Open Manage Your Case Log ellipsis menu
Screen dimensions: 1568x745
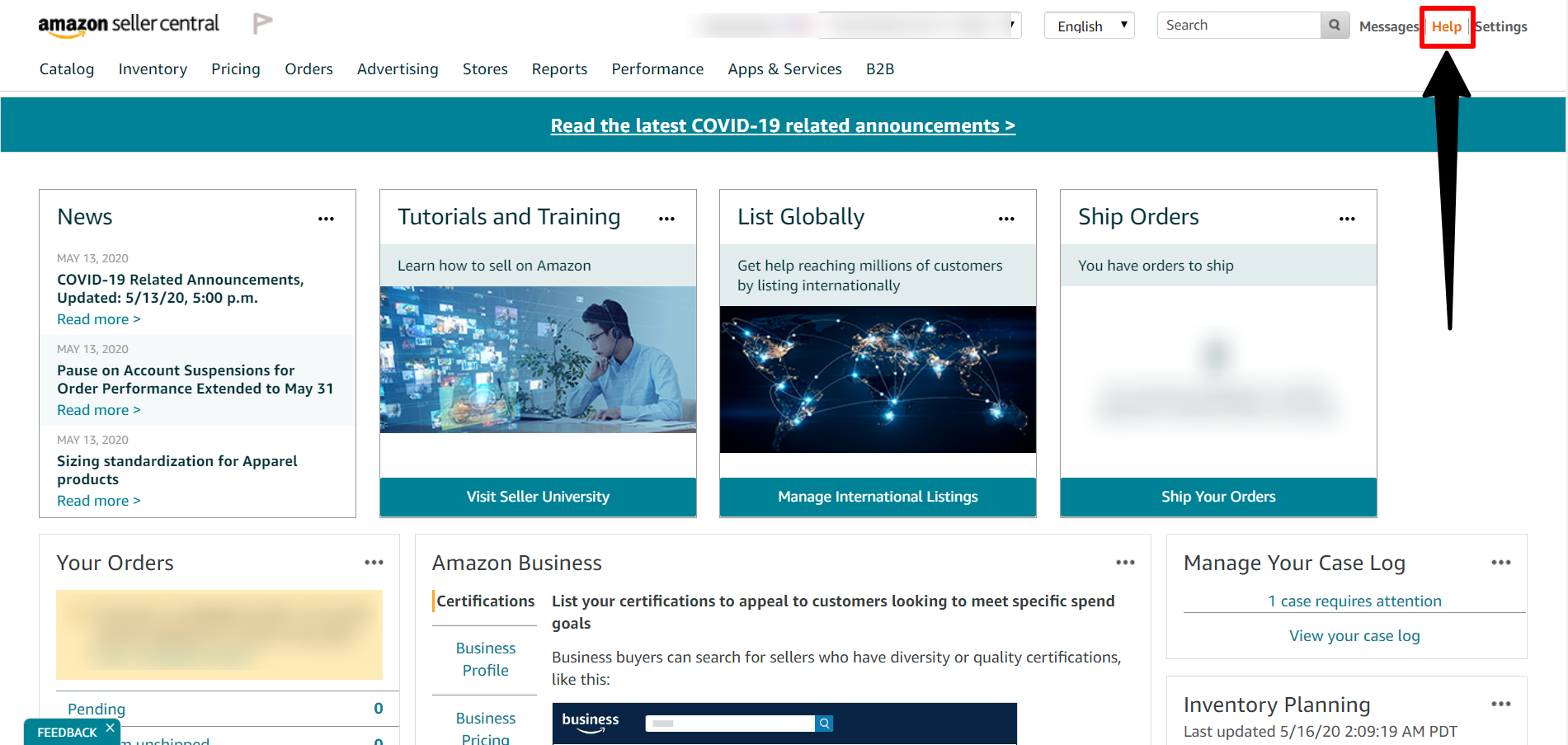click(x=1501, y=562)
